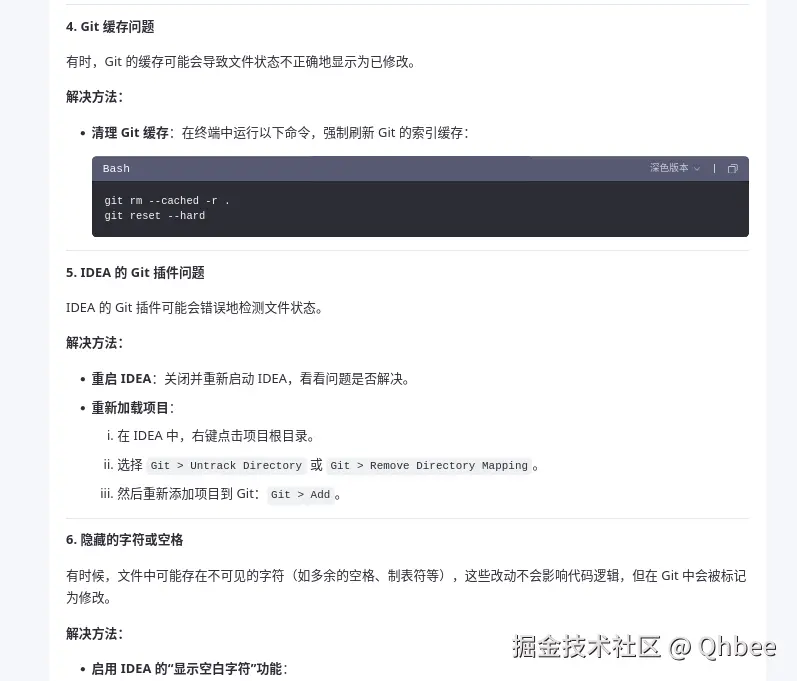Viewport: 797px width, 681px height.
Task: Click the paragraph starting '有时候，文件中可能存在不可见的字符'
Action: coord(406,586)
